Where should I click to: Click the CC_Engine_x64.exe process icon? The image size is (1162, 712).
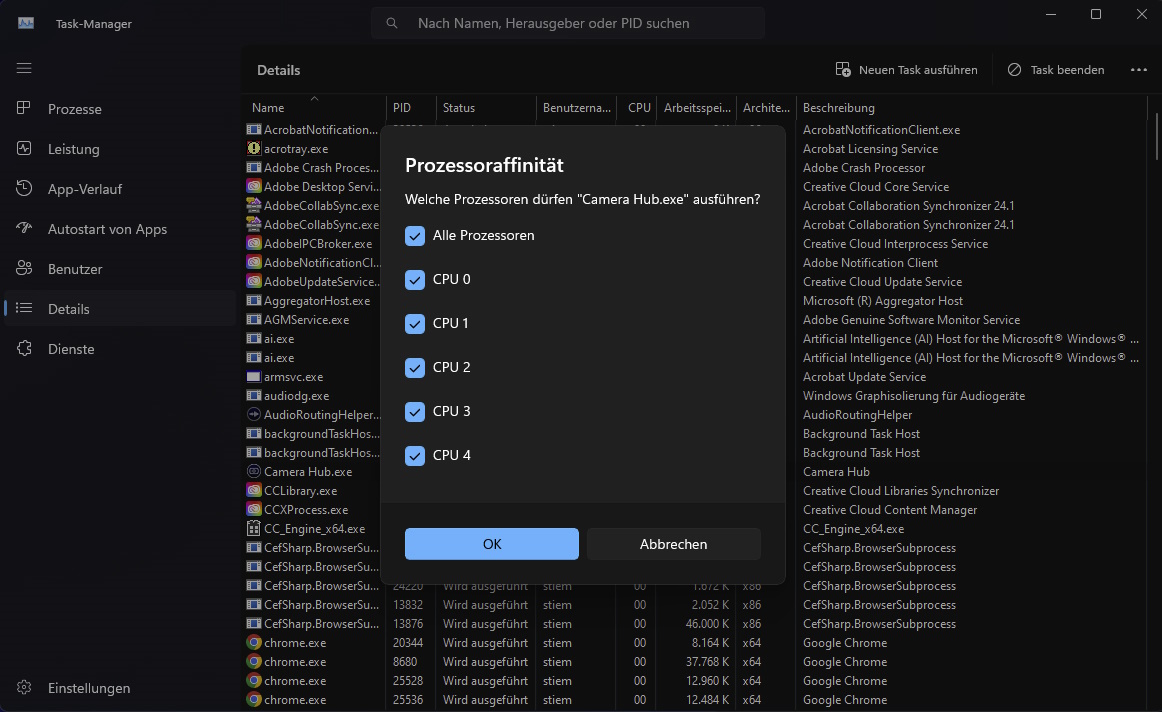(x=253, y=528)
